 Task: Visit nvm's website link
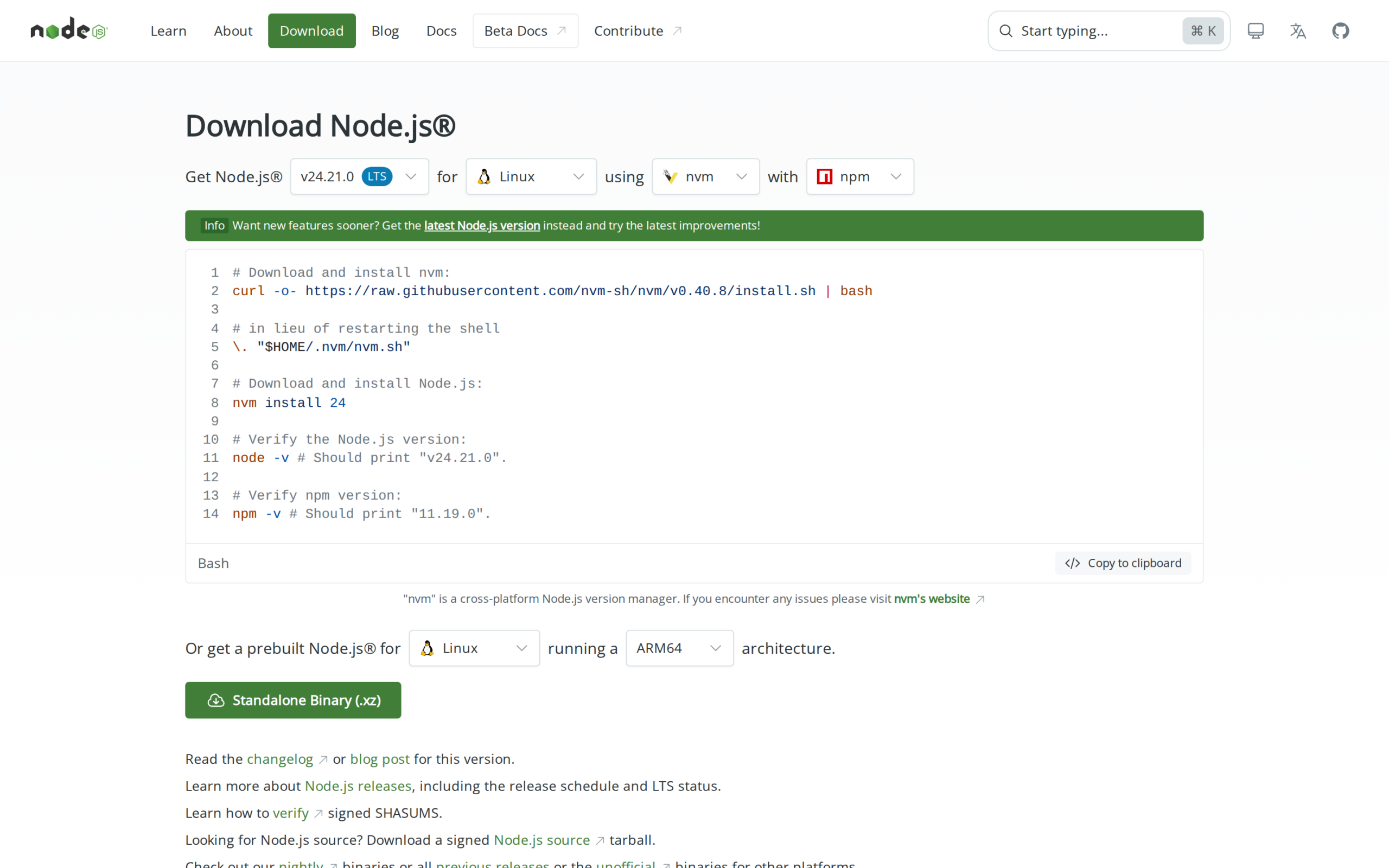pyautogui.click(x=932, y=599)
